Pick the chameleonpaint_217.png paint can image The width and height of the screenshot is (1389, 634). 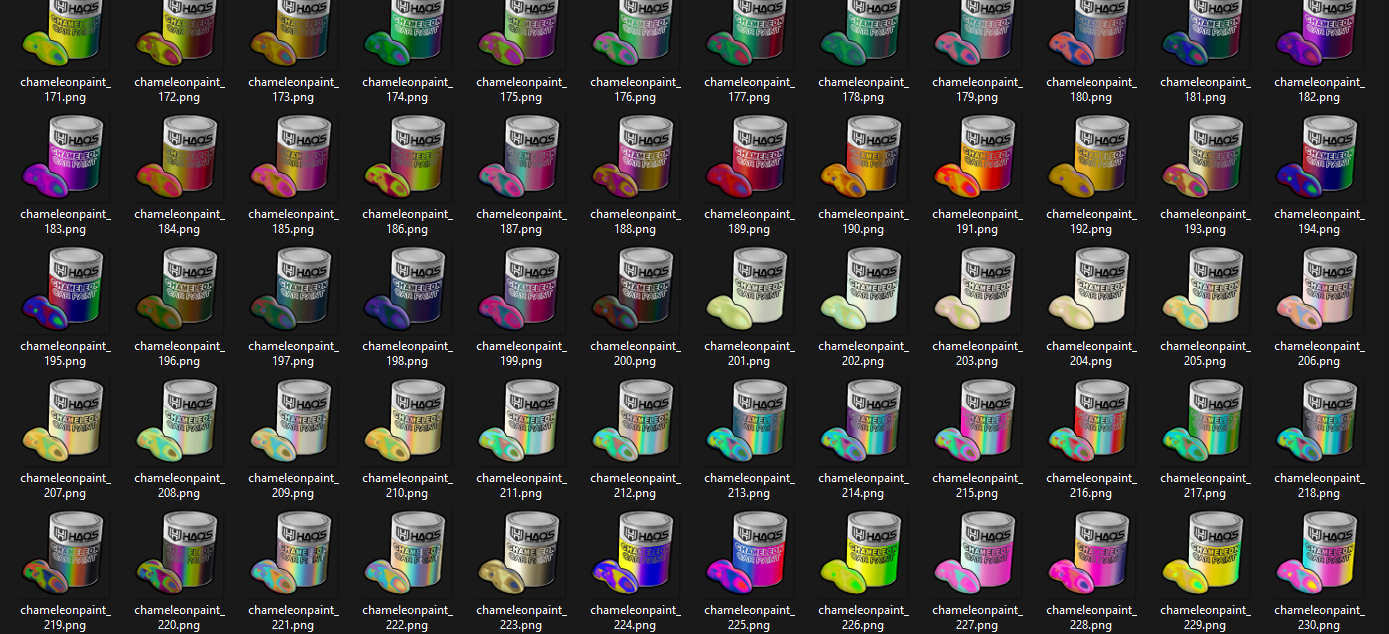[1205, 421]
